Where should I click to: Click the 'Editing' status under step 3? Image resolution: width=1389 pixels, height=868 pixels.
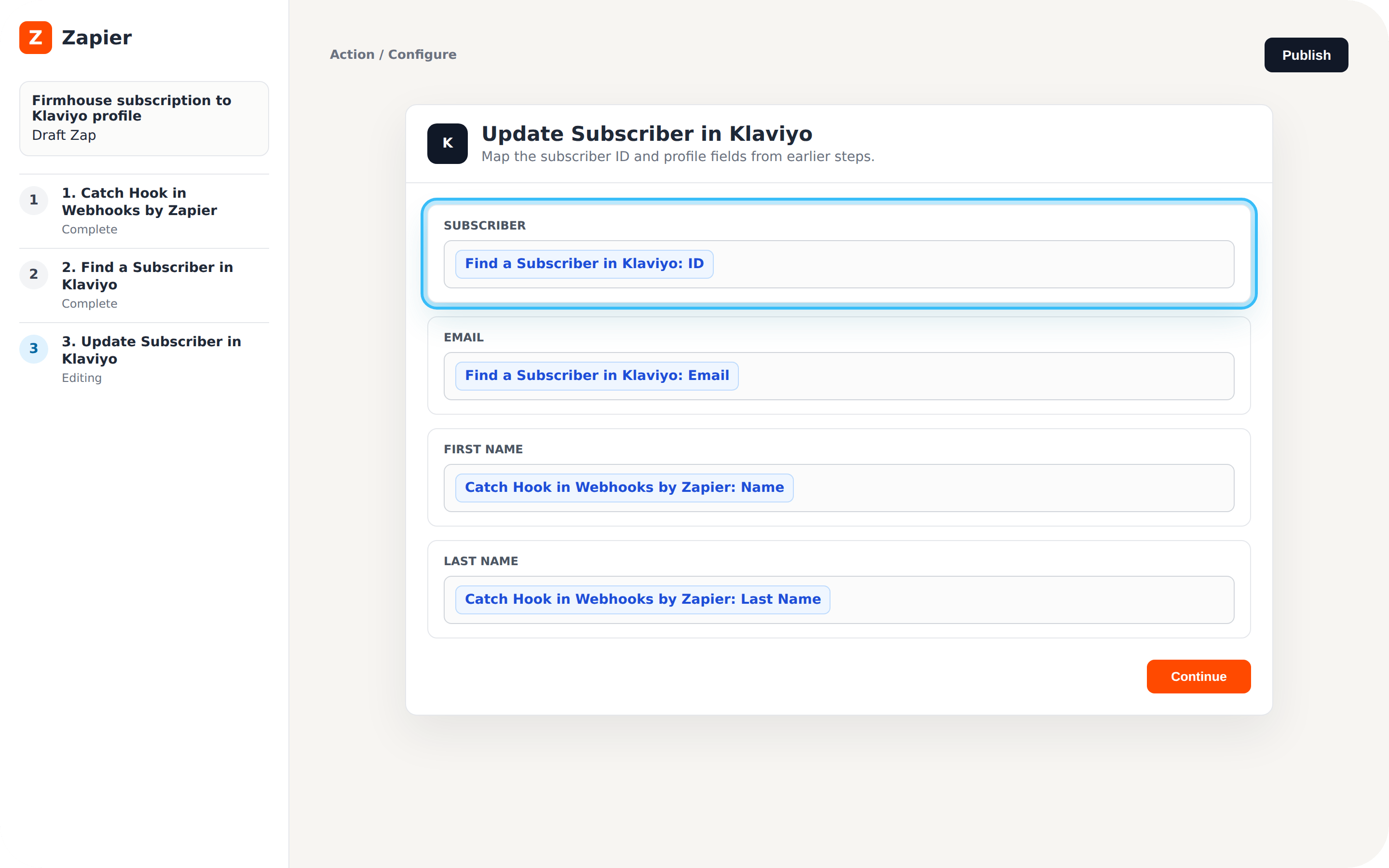pyautogui.click(x=82, y=379)
